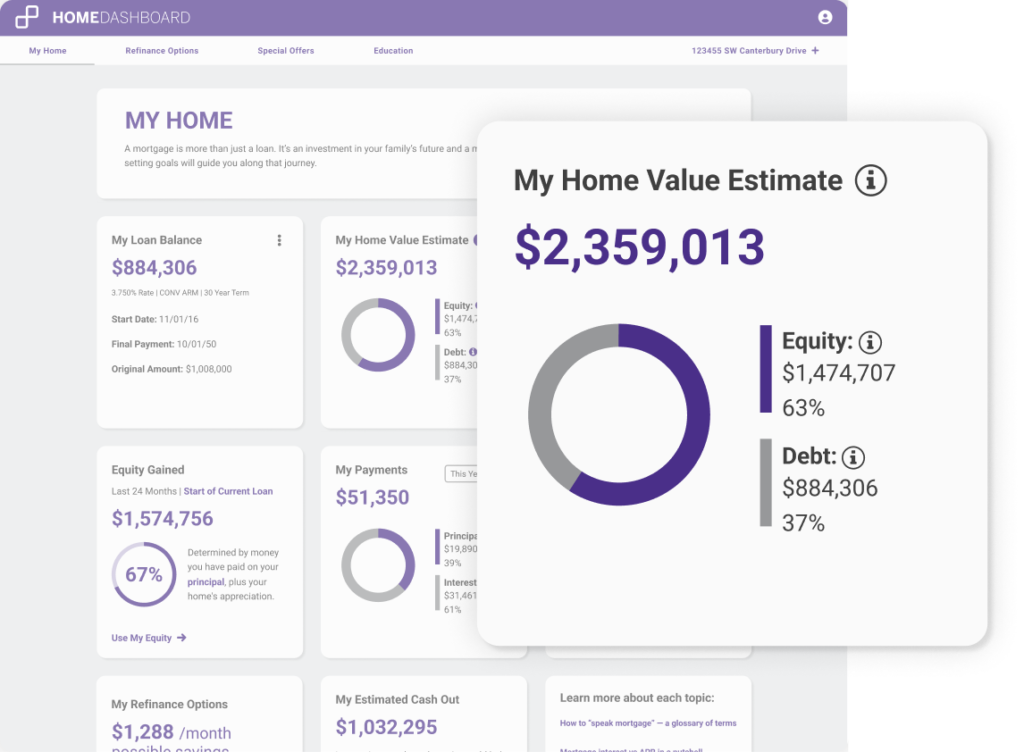Switch to the My Home tab
Viewport: 1024px width, 752px height.
pos(48,50)
